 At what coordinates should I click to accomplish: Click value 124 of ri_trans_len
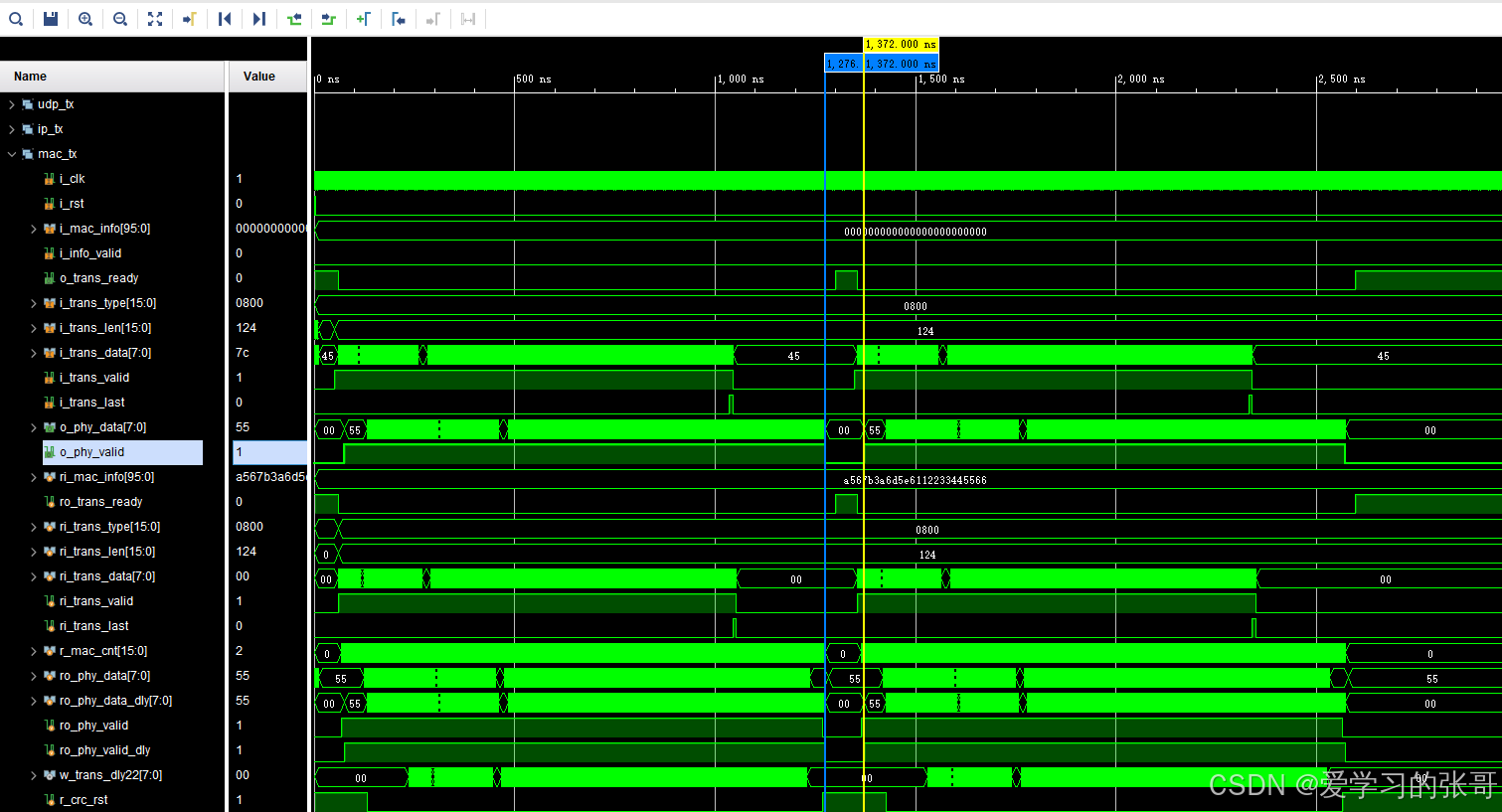(x=246, y=552)
